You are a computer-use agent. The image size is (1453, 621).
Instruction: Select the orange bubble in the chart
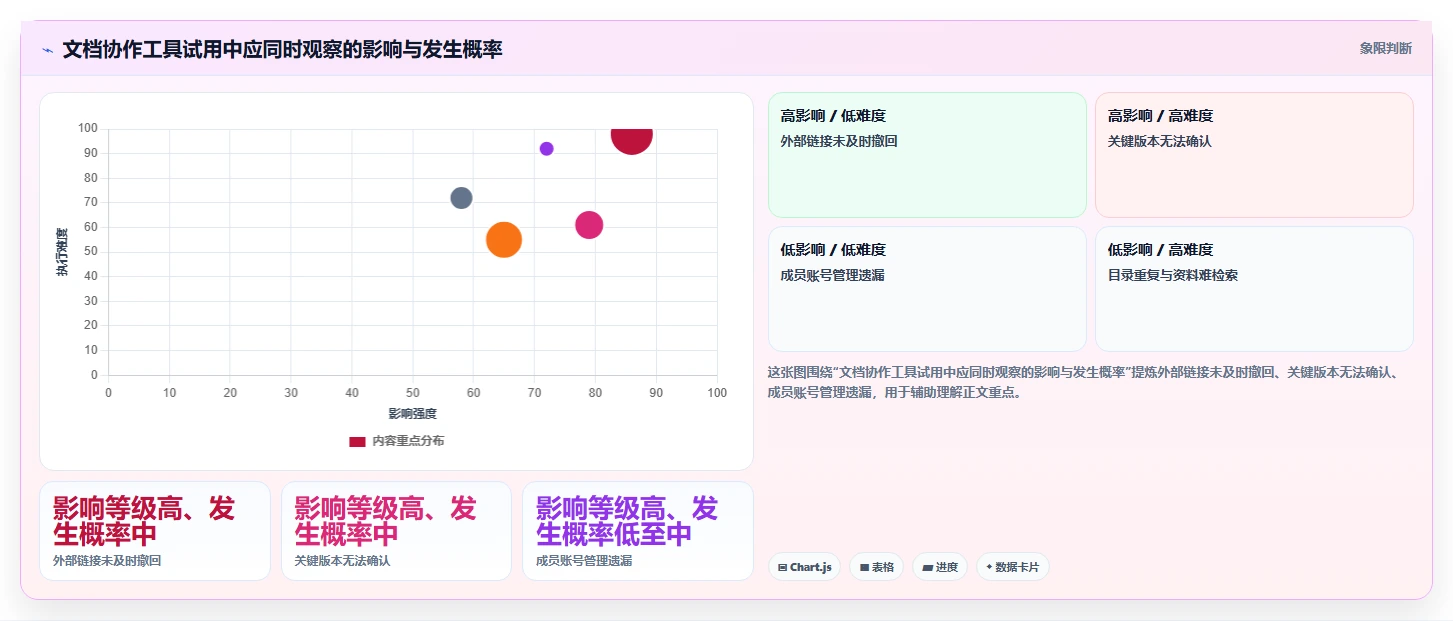504,239
